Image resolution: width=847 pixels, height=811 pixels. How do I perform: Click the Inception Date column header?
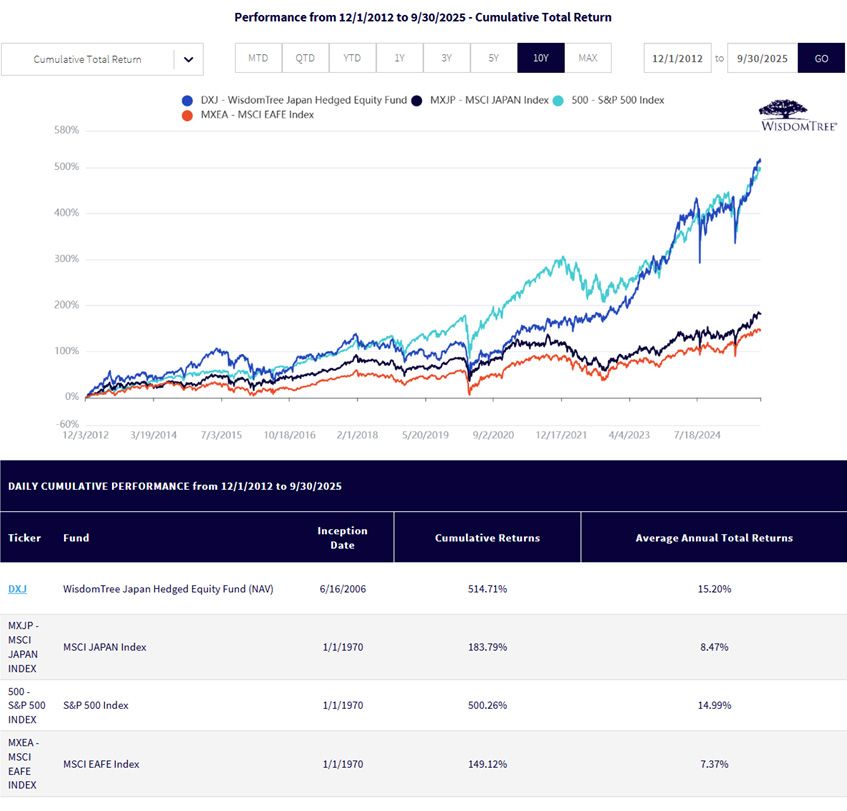tap(342, 538)
